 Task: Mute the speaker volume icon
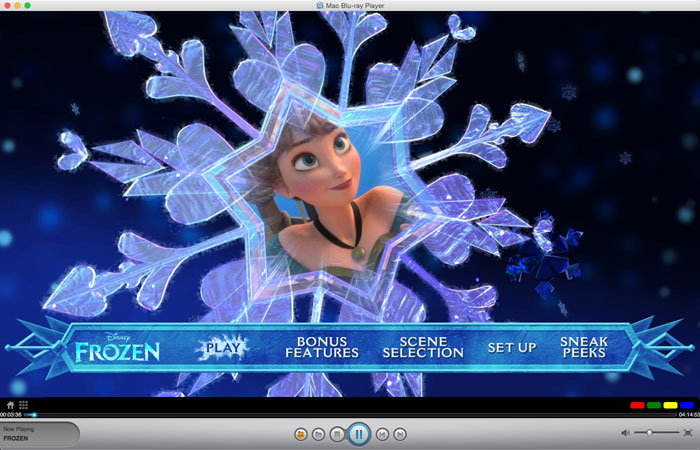625,433
